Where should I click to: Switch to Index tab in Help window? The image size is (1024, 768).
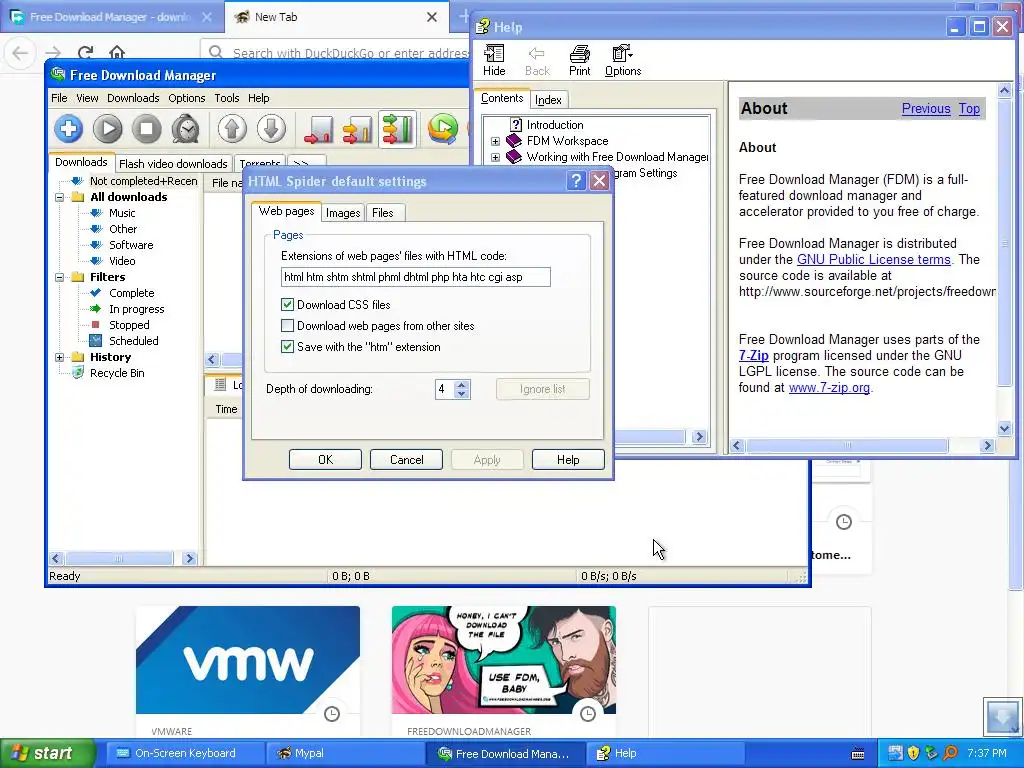548,100
